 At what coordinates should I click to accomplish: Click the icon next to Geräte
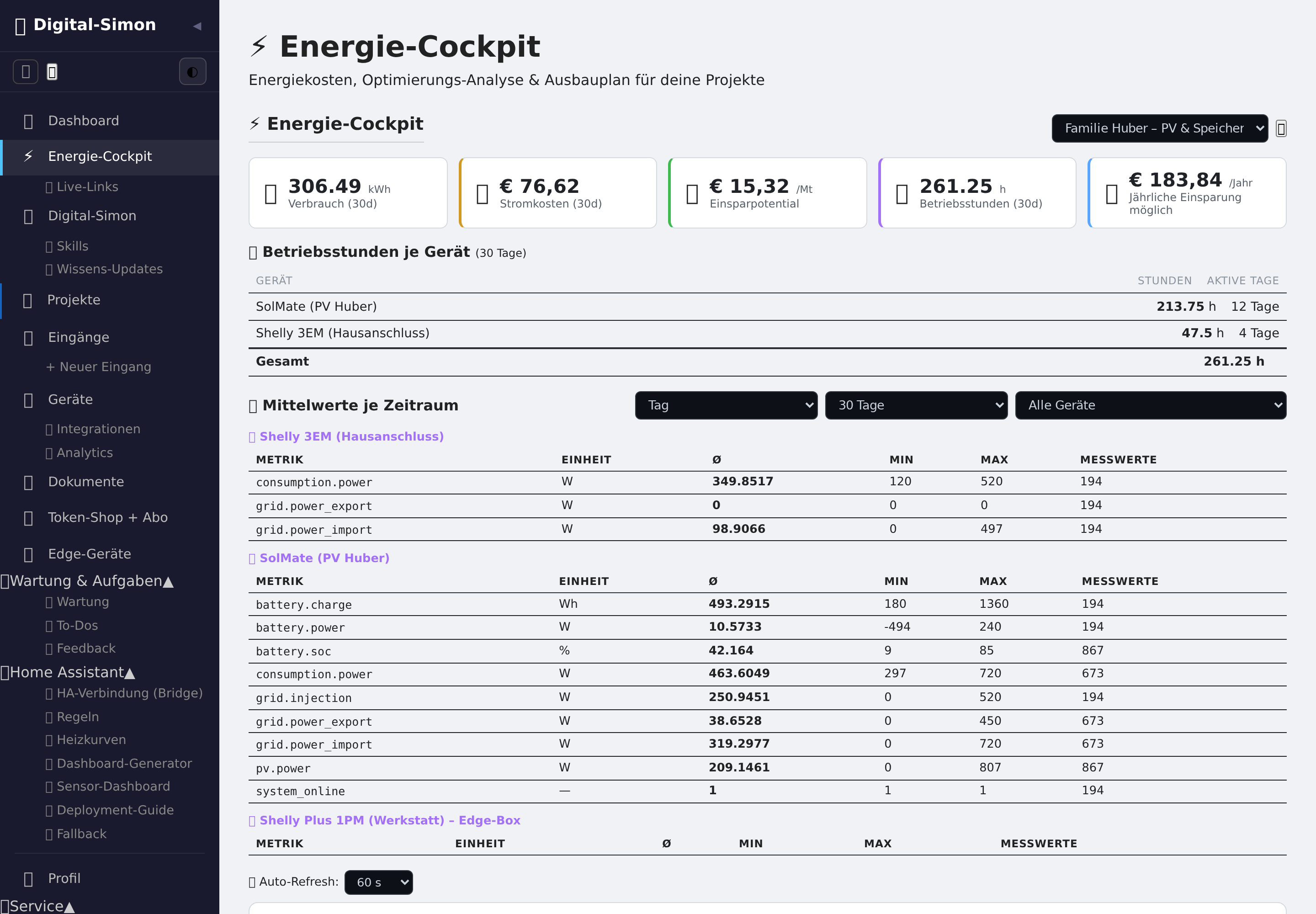tap(28, 400)
